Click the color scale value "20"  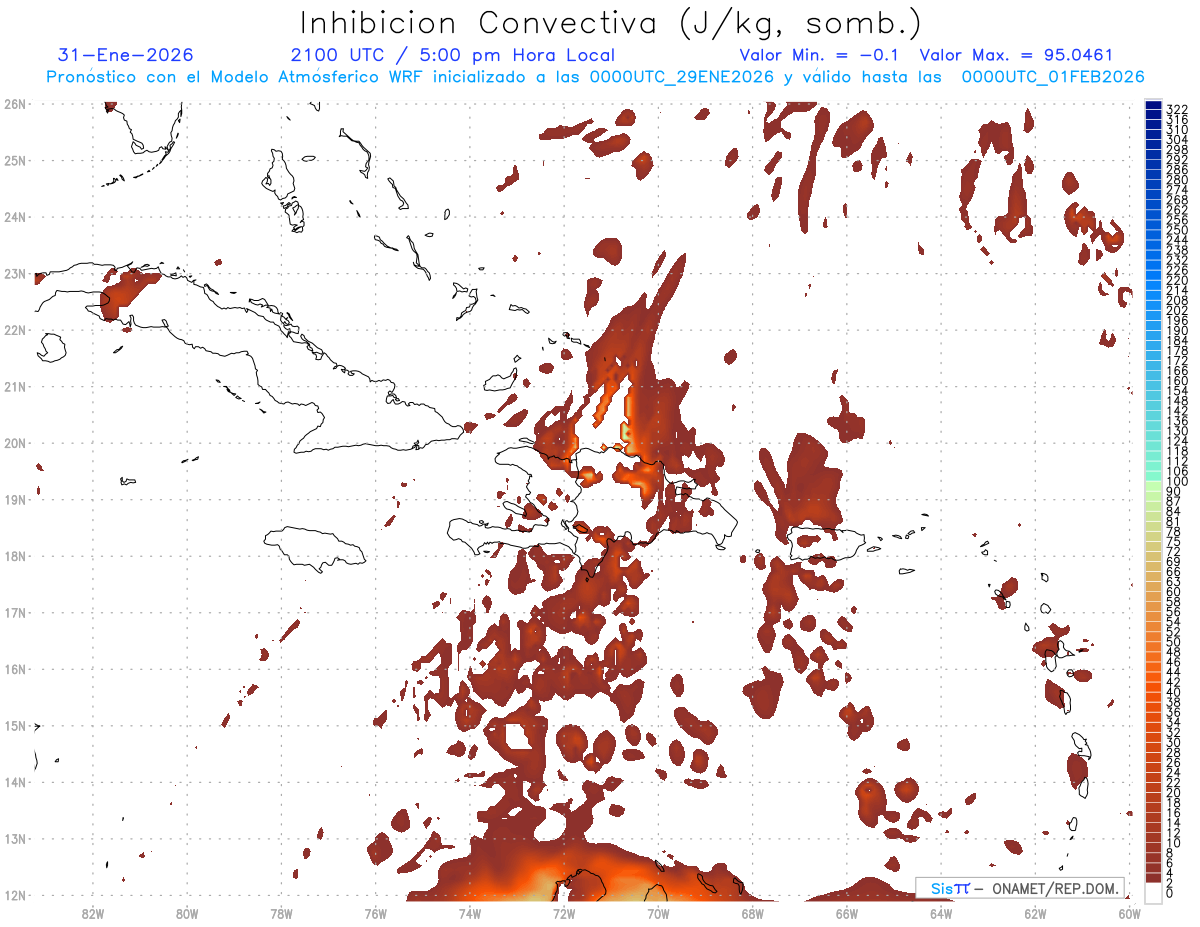click(1174, 792)
